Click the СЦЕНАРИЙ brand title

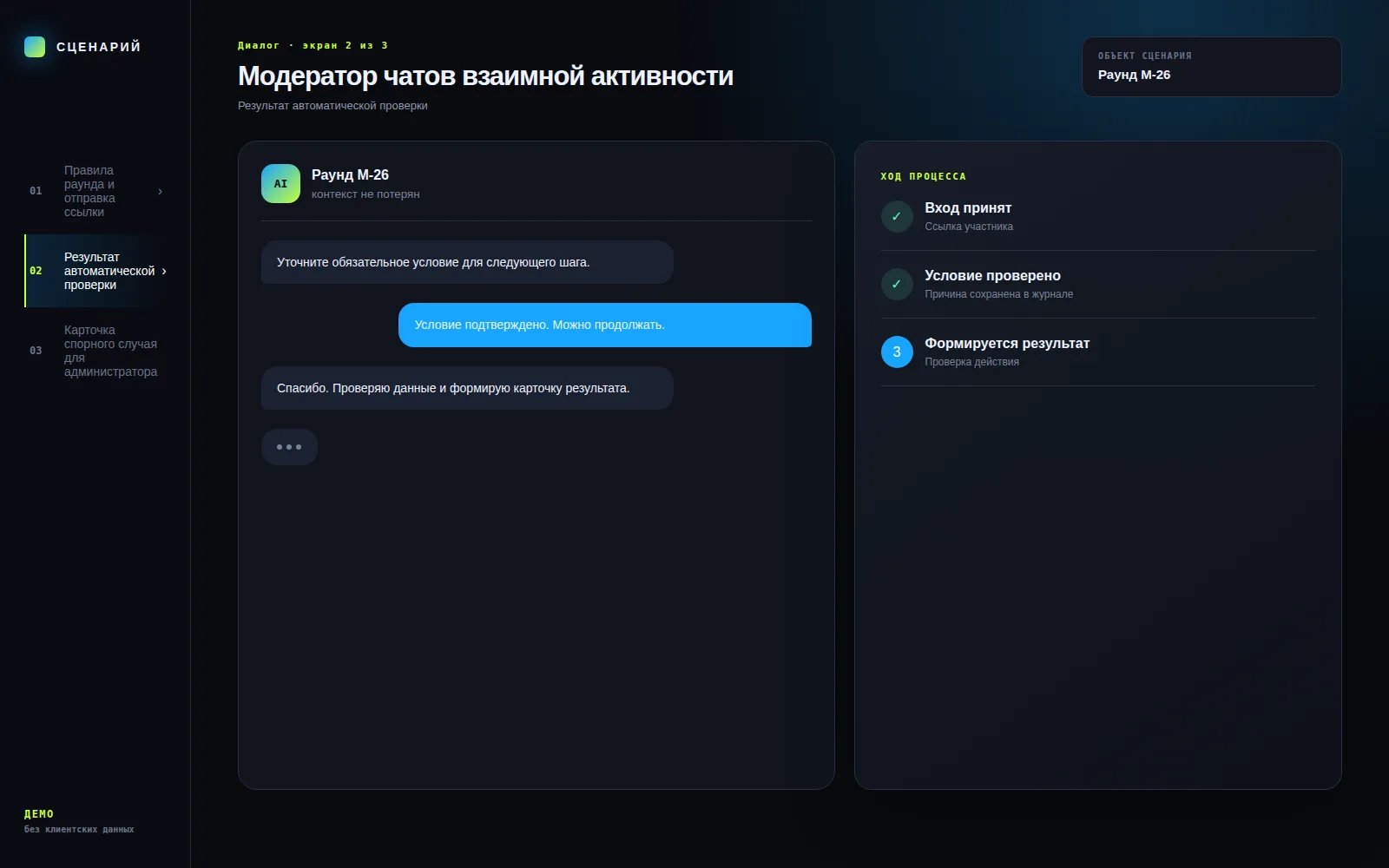pyautogui.click(x=98, y=47)
